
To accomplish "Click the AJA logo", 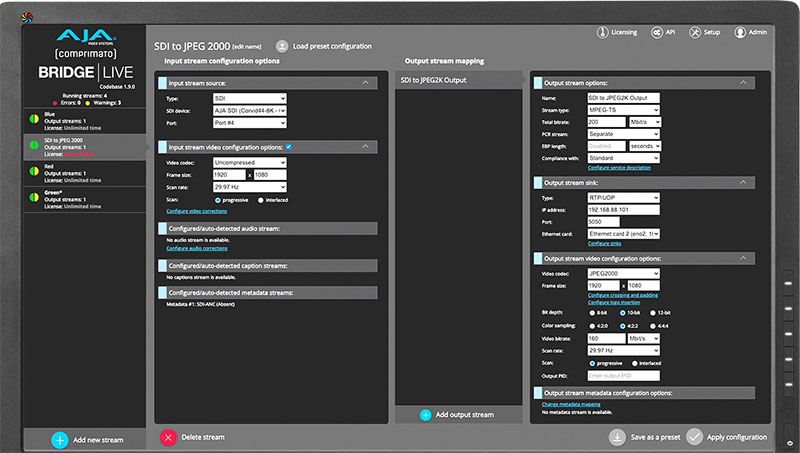I will 86,36.
